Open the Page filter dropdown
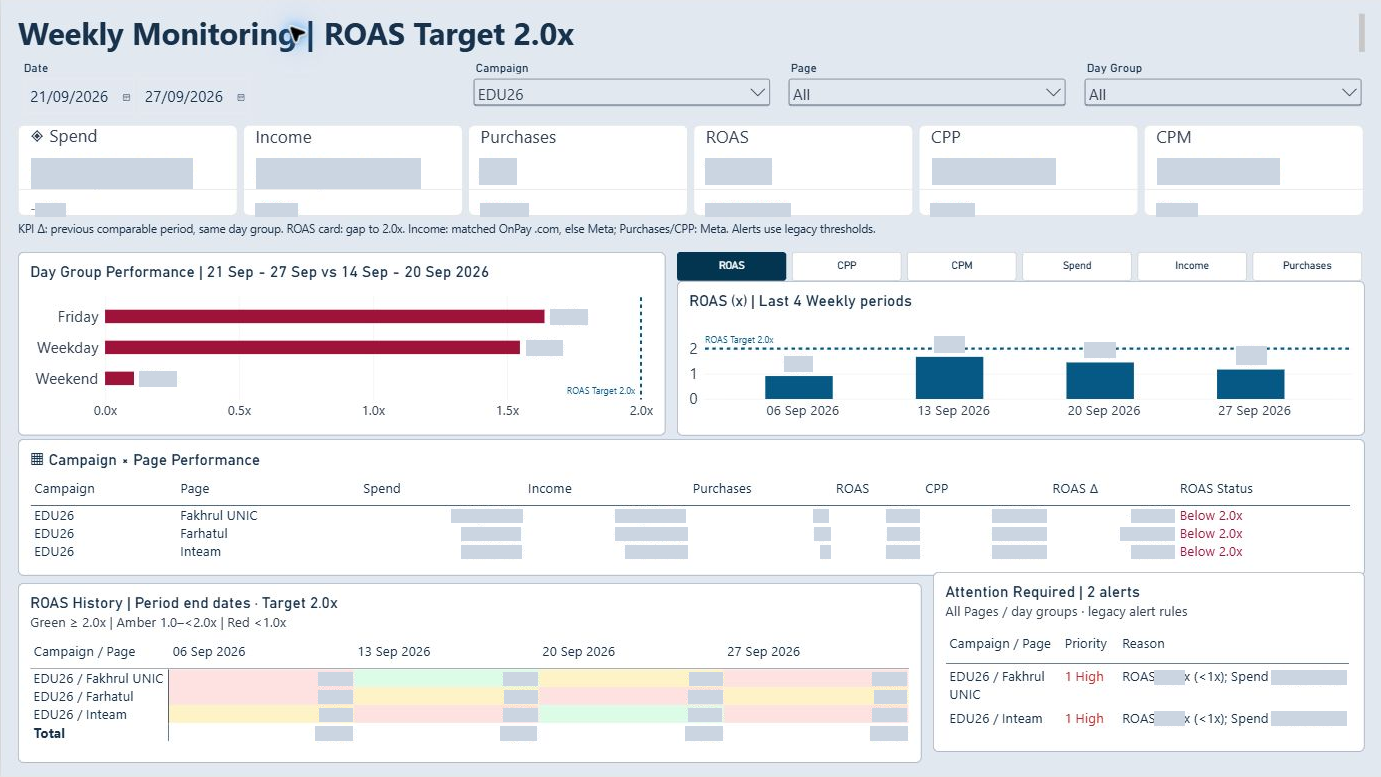 coord(927,93)
